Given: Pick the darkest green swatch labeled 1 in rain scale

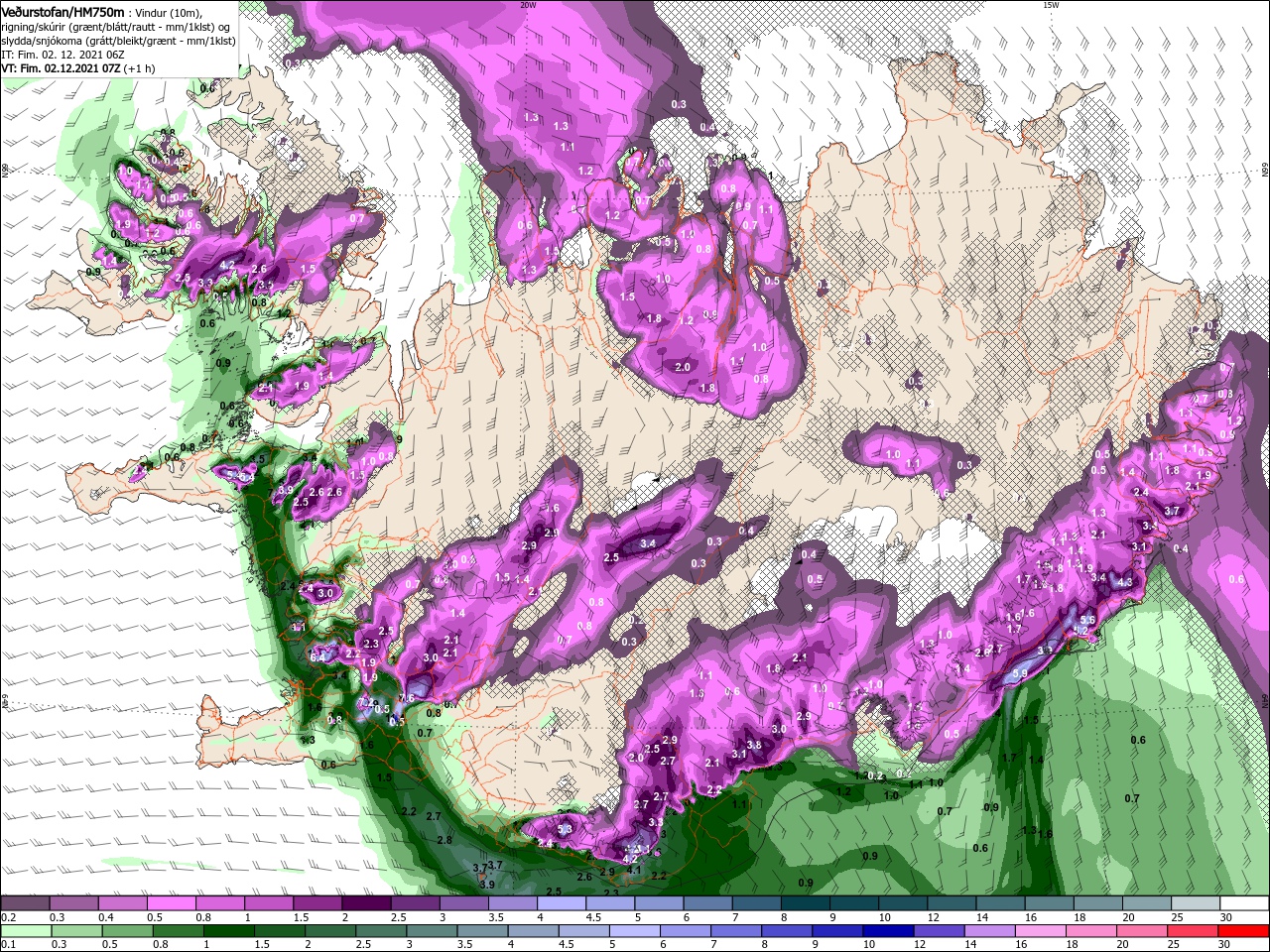Looking at the screenshot, I should 228,931.
